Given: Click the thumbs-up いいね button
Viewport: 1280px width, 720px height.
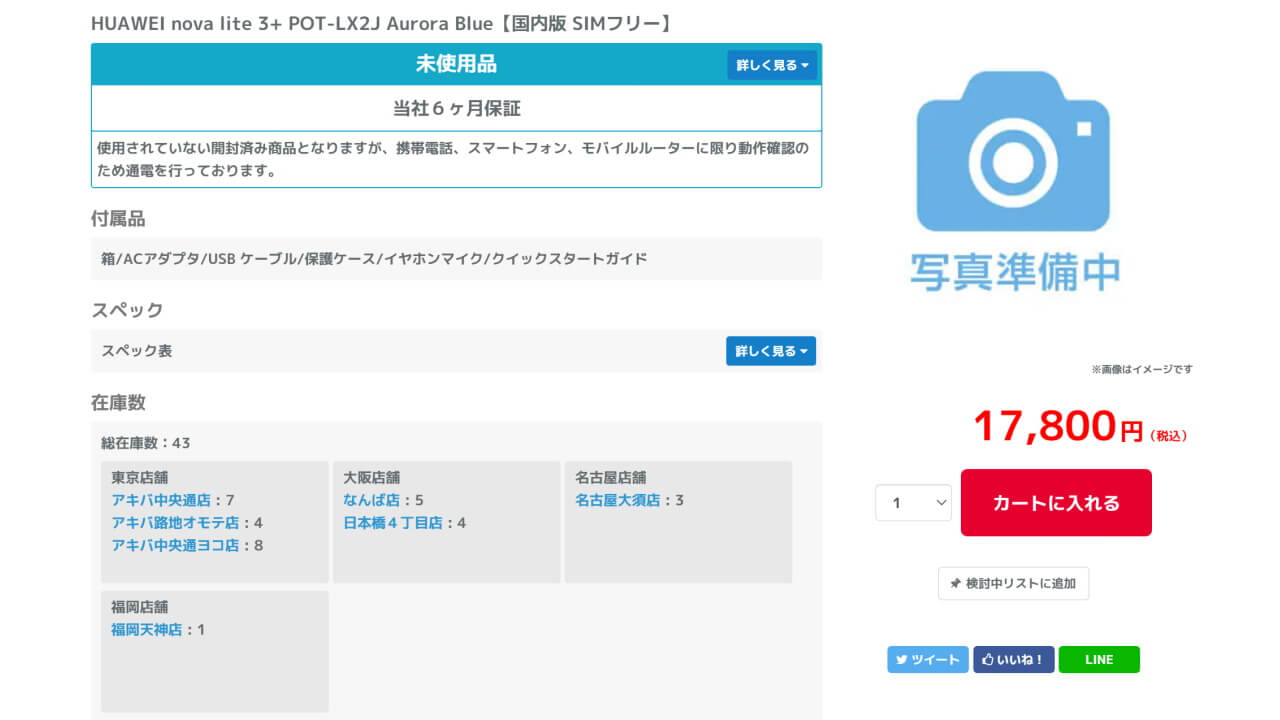Looking at the screenshot, I should tap(1013, 660).
